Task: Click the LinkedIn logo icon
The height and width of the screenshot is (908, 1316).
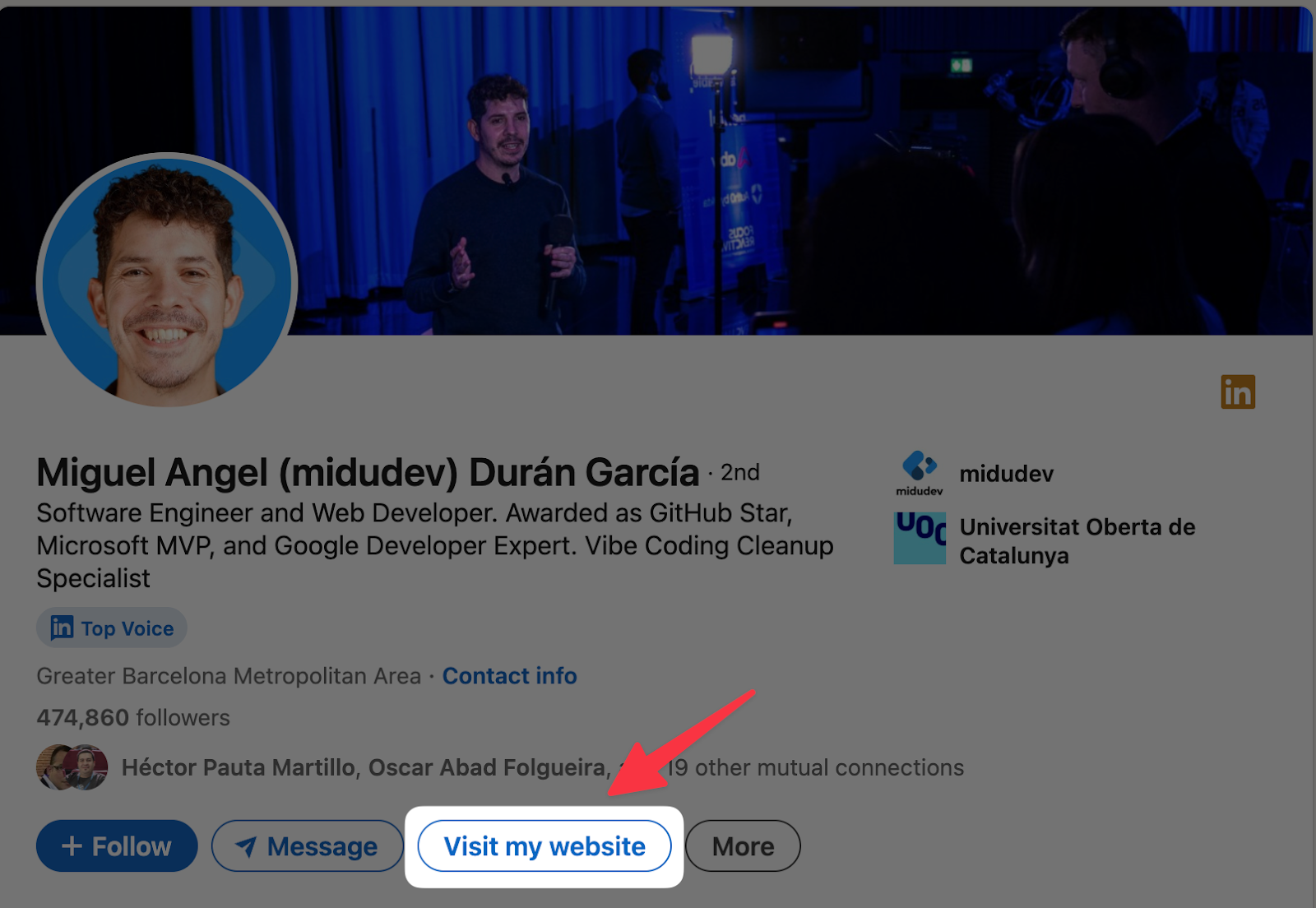Action: coord(1237,392)
